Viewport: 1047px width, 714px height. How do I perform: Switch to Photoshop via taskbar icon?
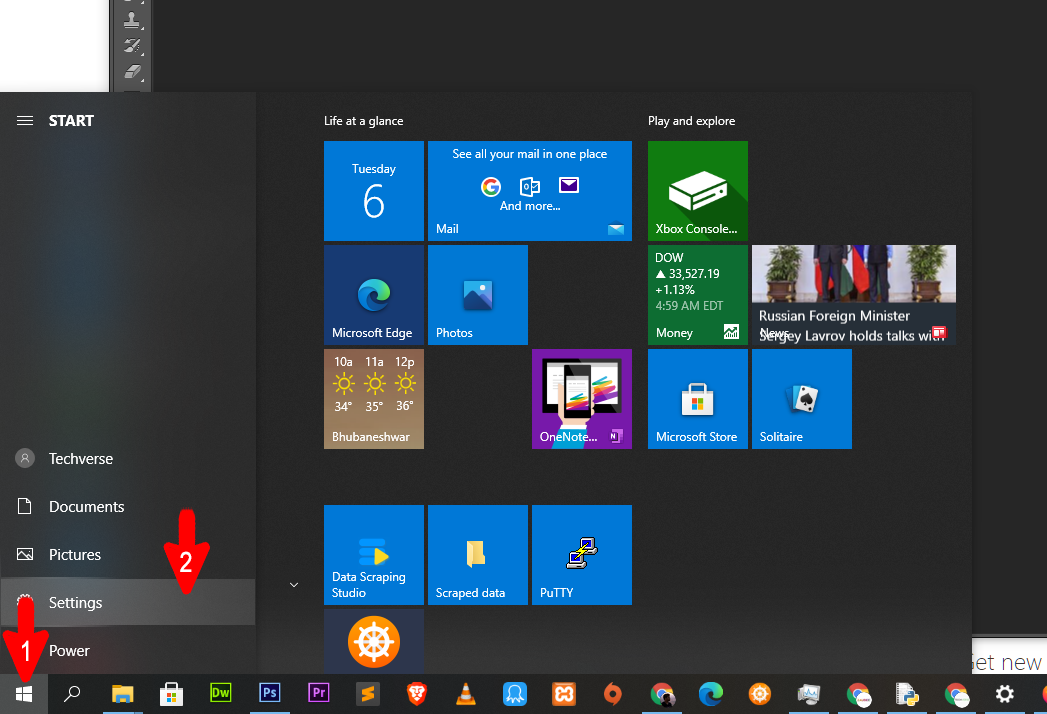pos(270,694)
